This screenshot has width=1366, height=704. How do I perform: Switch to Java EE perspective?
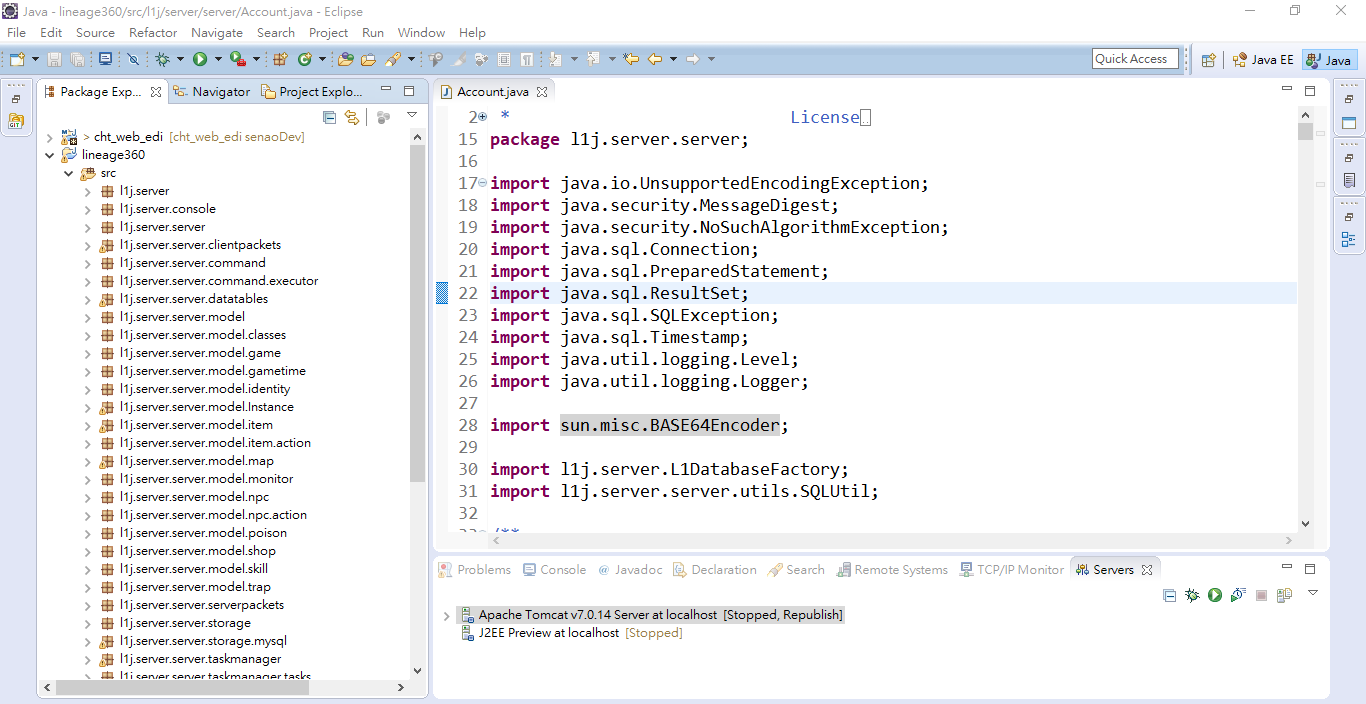point(1264,59)
